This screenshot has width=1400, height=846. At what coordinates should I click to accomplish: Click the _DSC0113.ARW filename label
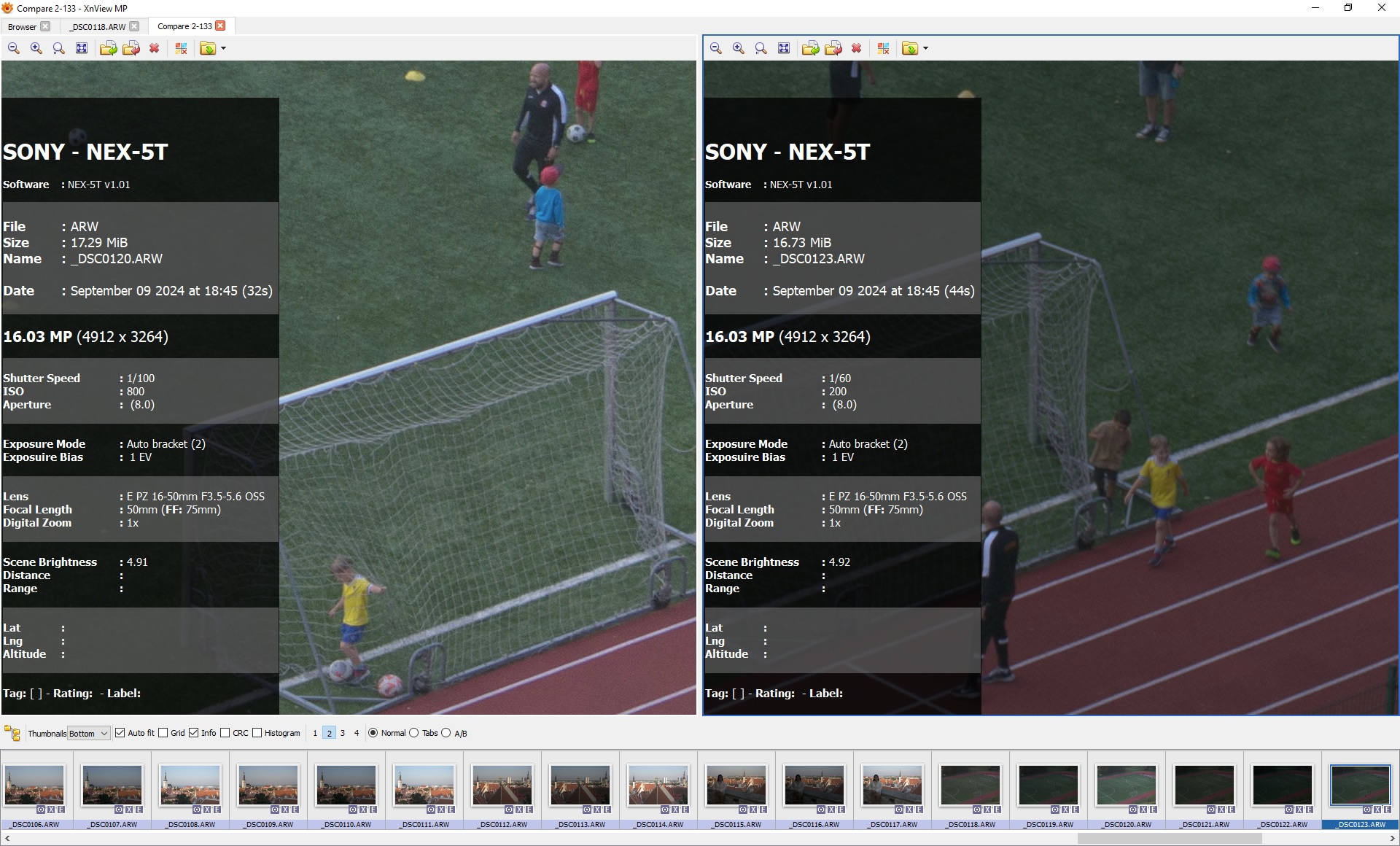coord(581,824)
